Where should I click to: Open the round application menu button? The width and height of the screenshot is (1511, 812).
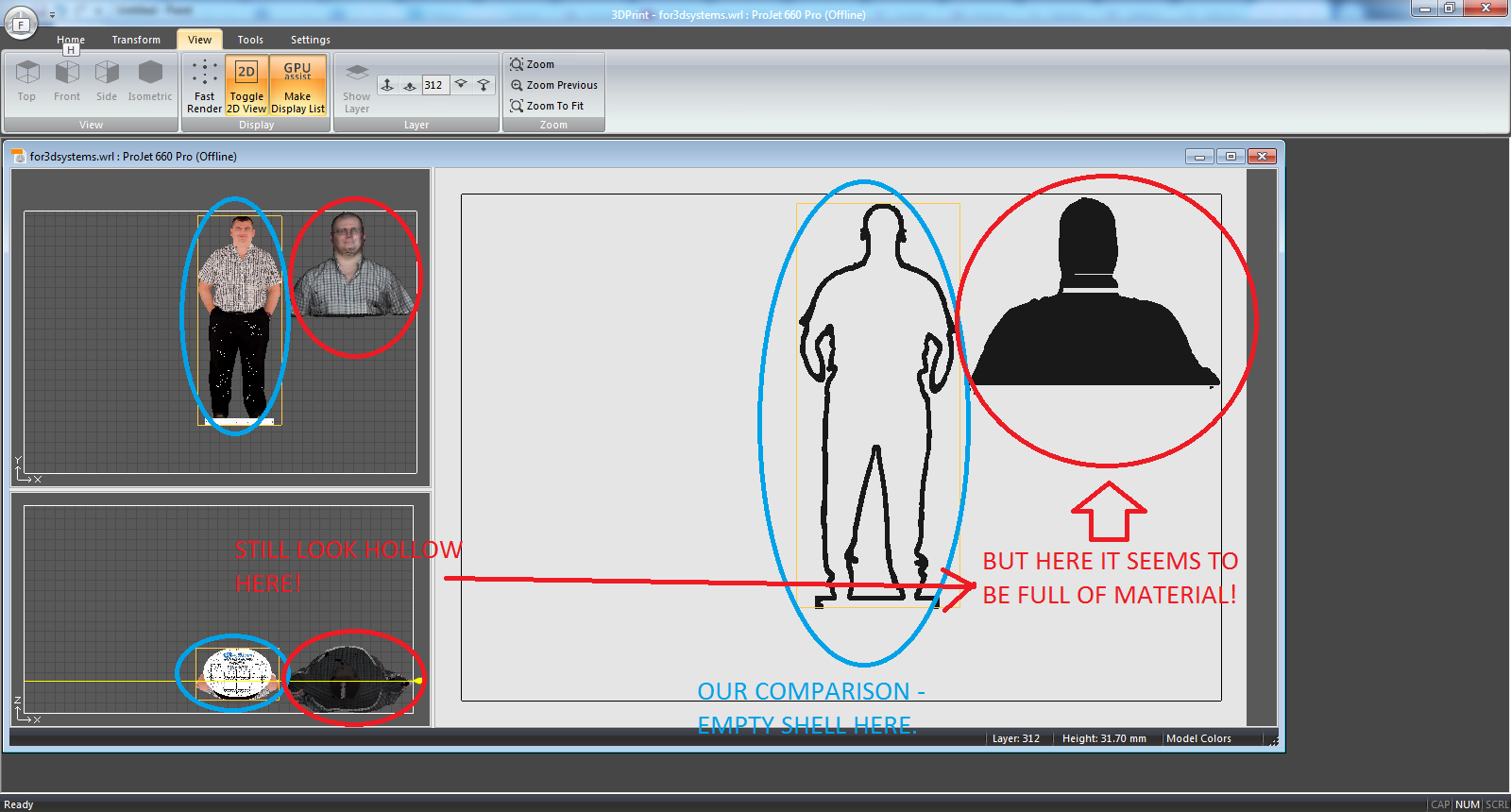point(21,22)
